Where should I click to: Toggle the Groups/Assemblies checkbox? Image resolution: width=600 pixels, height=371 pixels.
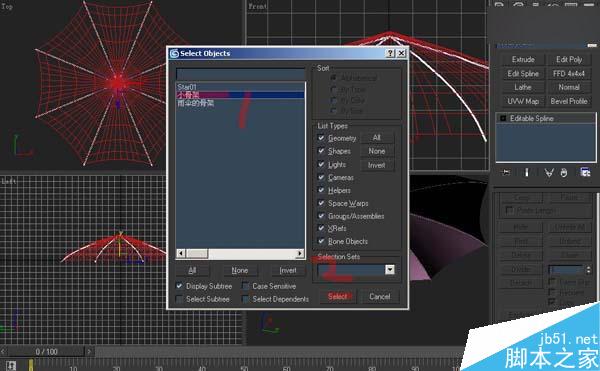pos(321,216)
